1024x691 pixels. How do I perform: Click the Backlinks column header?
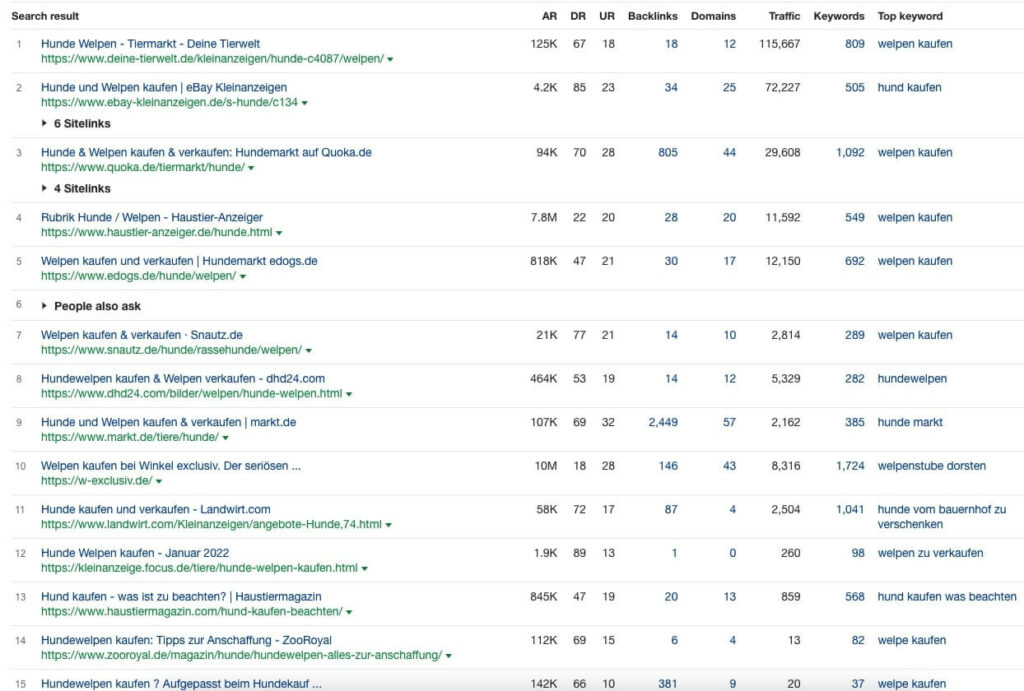[652, 16]
